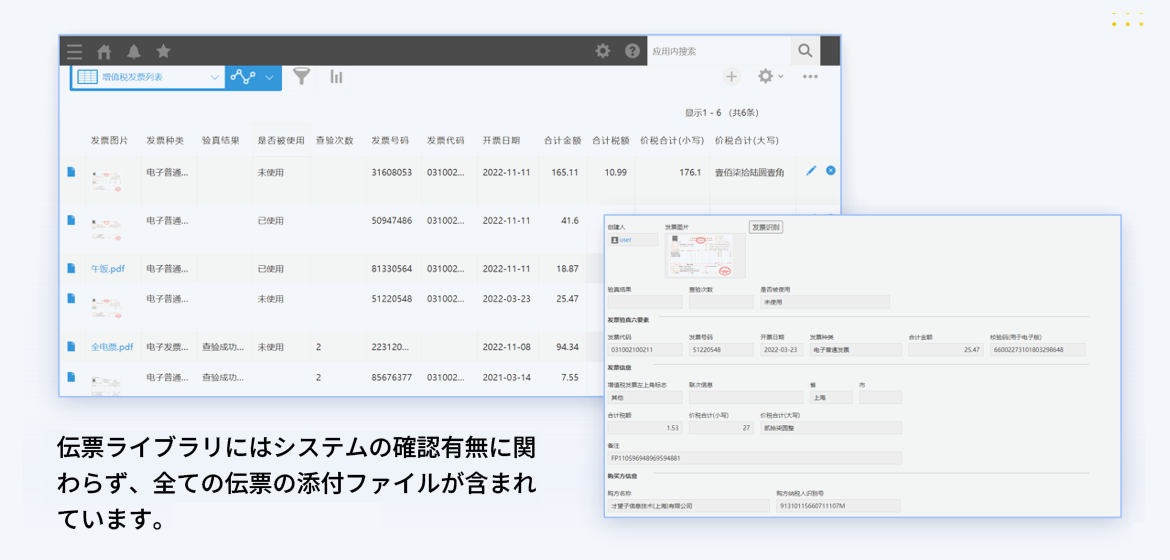The height and width of the screenshot is (560, 1170).
Task: Click 校验码 field 66002273101803298648
Action: point(1037,349)
